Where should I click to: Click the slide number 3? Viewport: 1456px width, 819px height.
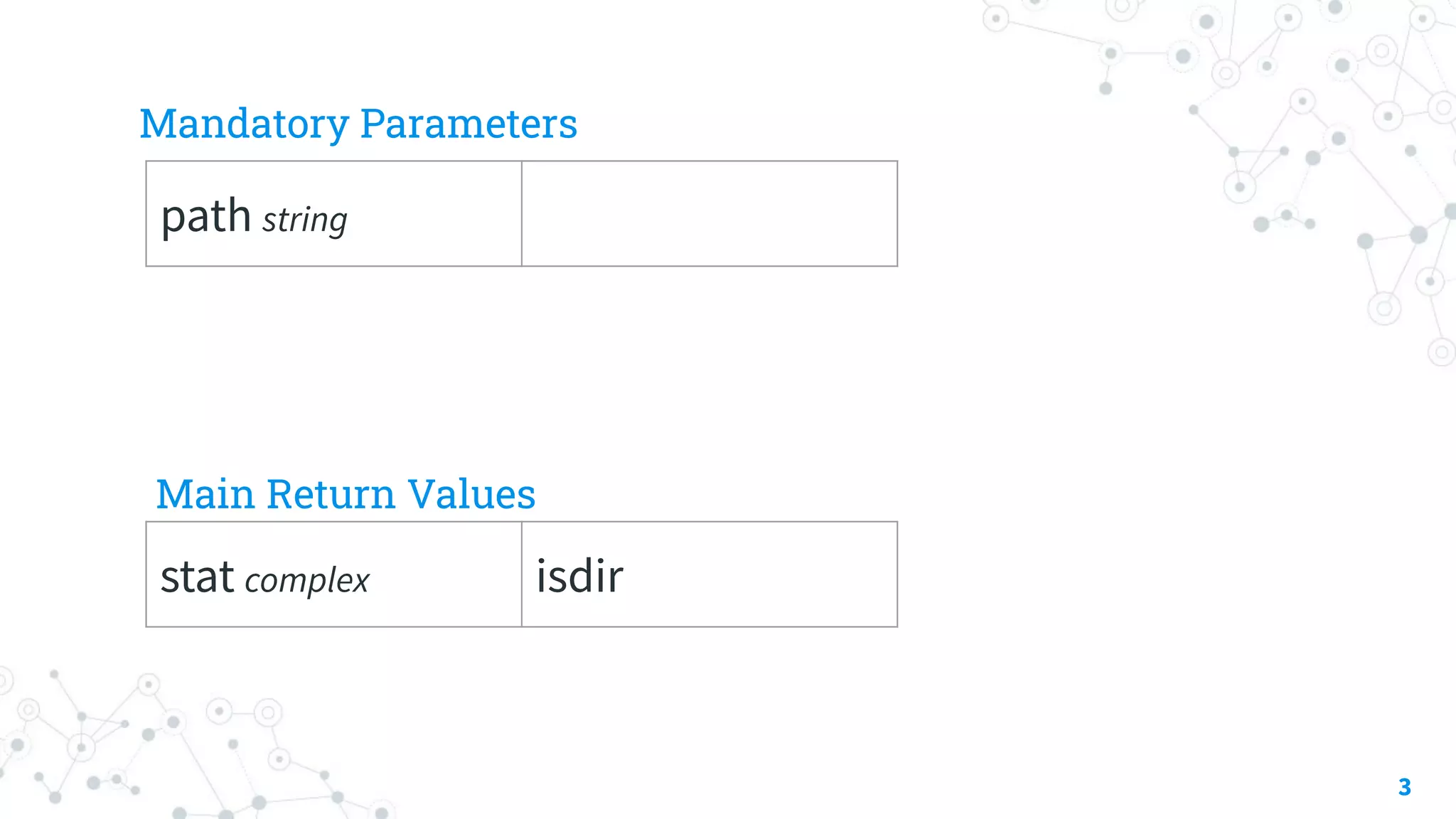(1404, 787)
